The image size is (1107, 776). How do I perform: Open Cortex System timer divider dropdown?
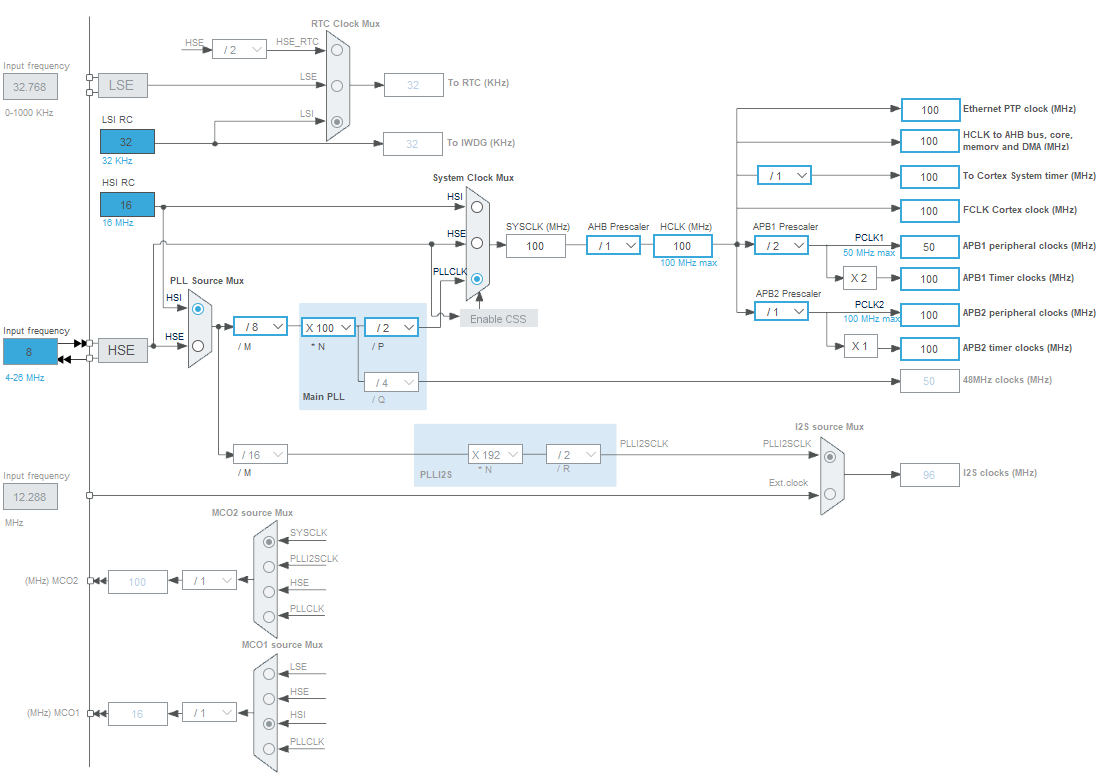point(784,176)
